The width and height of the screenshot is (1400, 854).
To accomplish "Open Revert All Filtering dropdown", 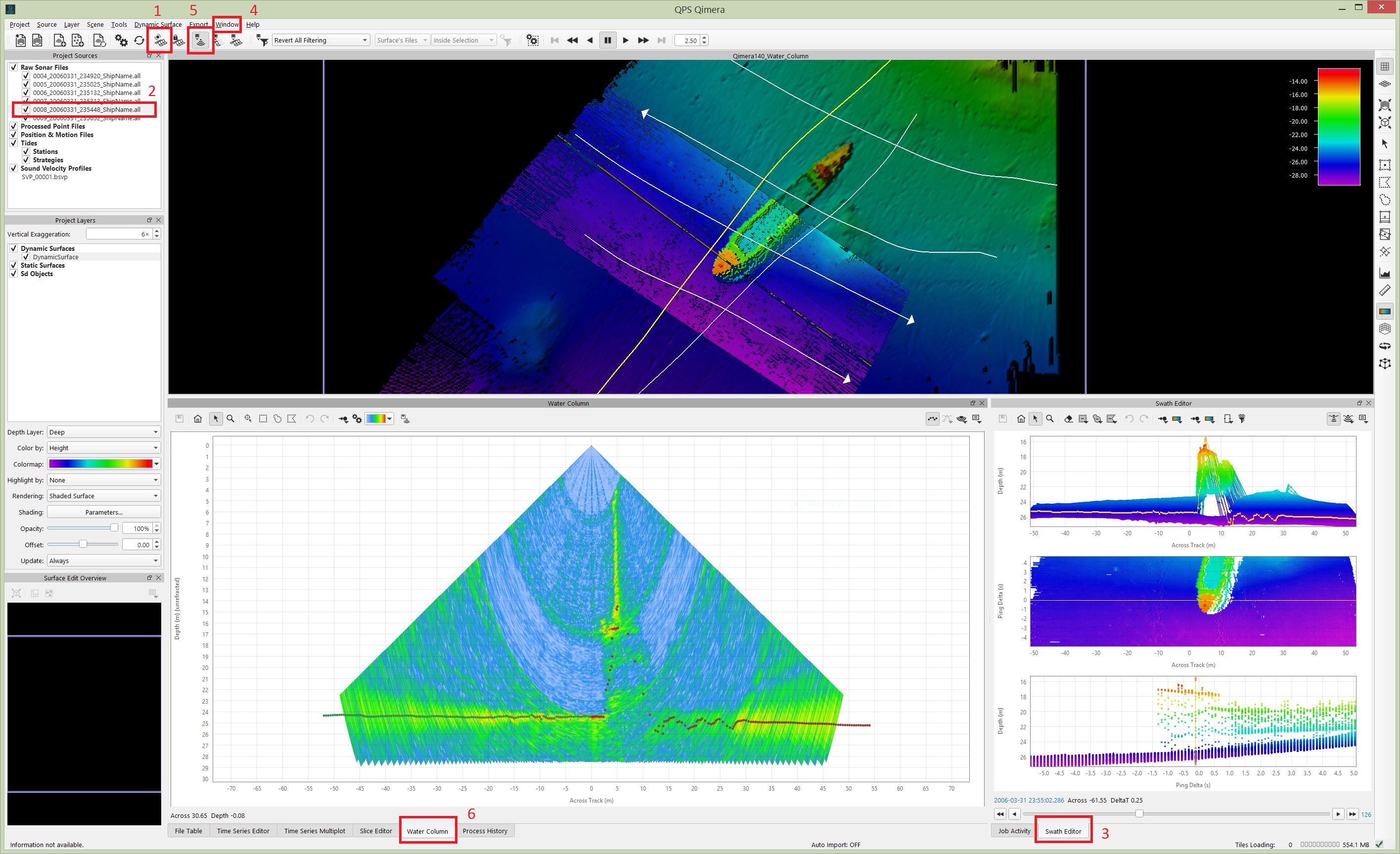I will 320,41.
